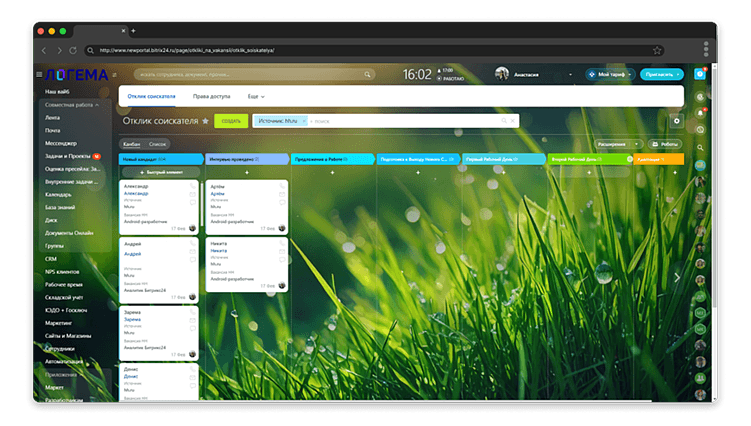Open the help question mark icon
This screenshot has height=426, width=751.
700,74
